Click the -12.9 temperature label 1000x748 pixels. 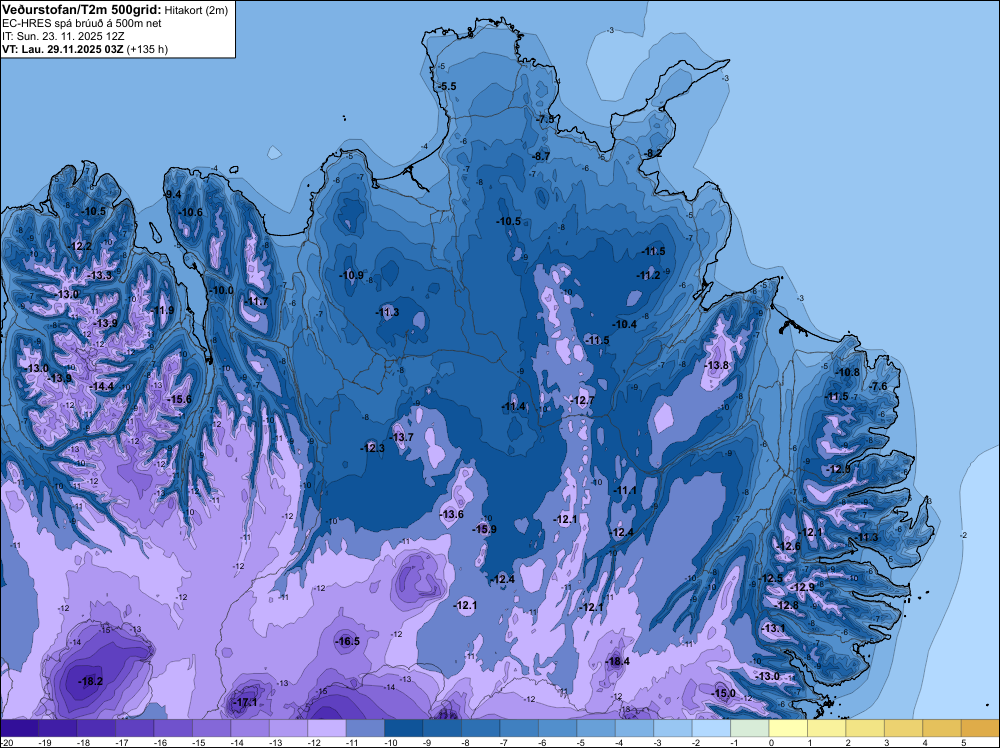(x=802, y=587)
